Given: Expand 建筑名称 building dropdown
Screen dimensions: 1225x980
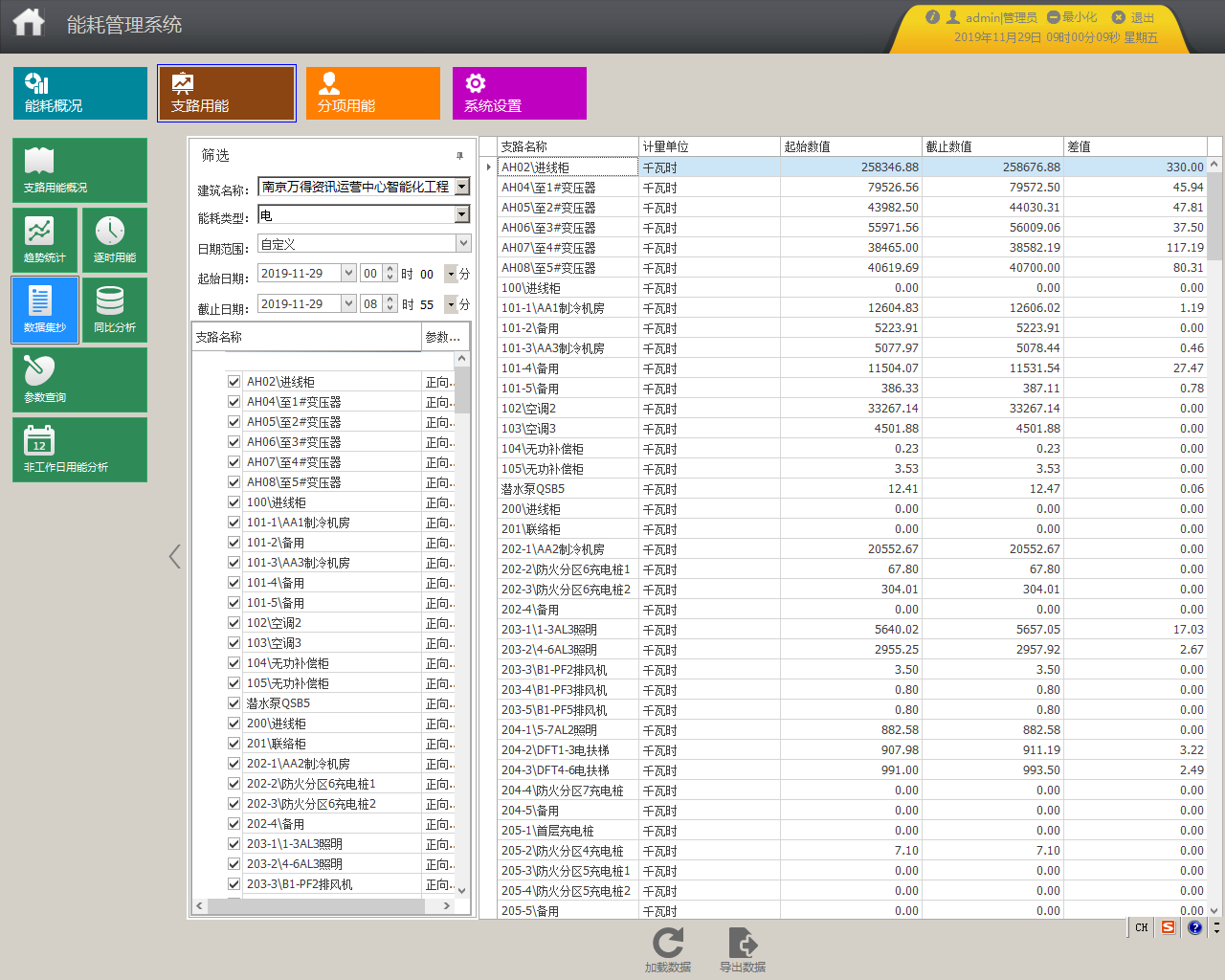Looking at the screenshot, I should point(462,187).
